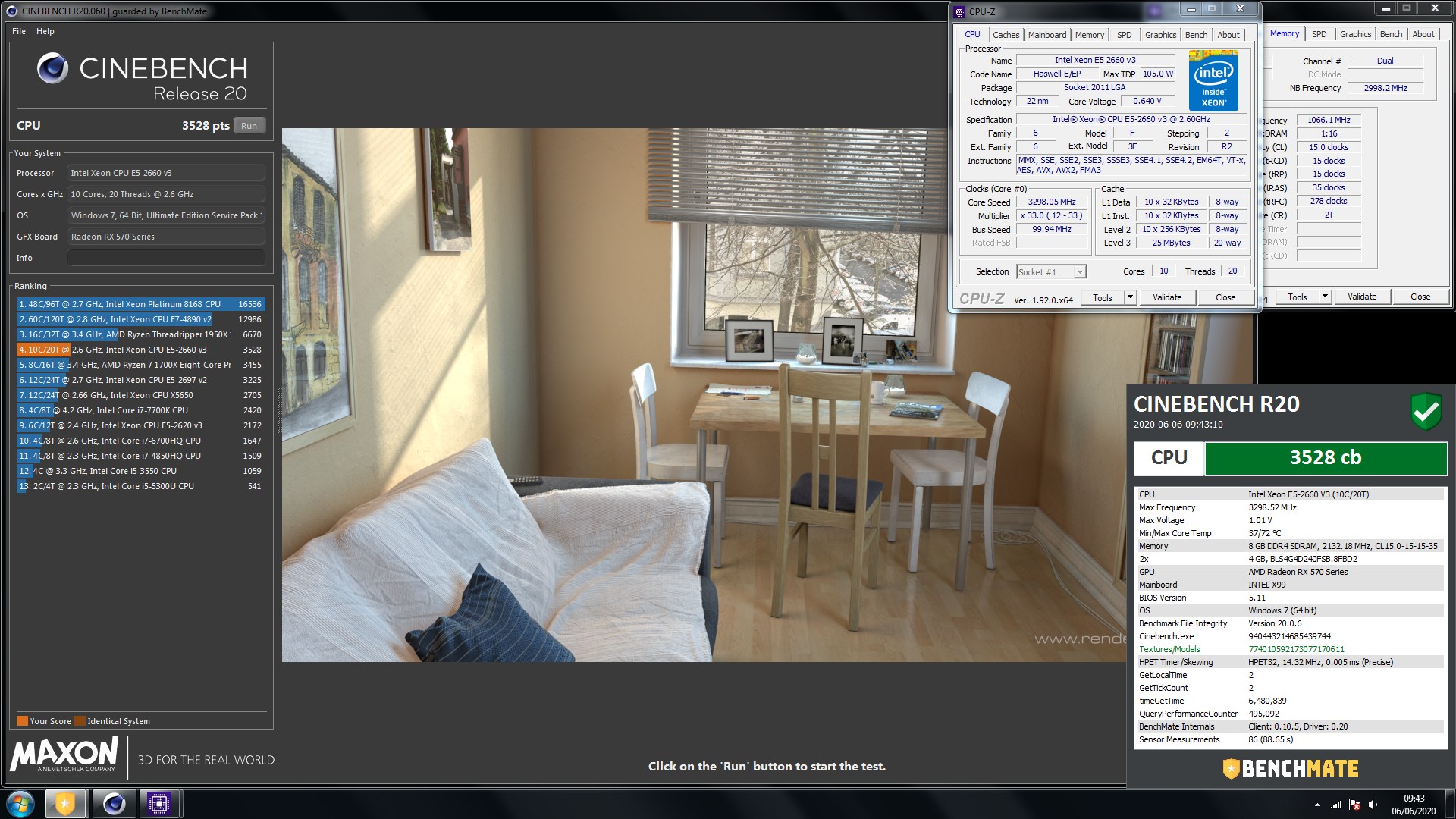
Task: Open Graphics tab in front CPU-Z window
Action: click(x=1160, y=35)
